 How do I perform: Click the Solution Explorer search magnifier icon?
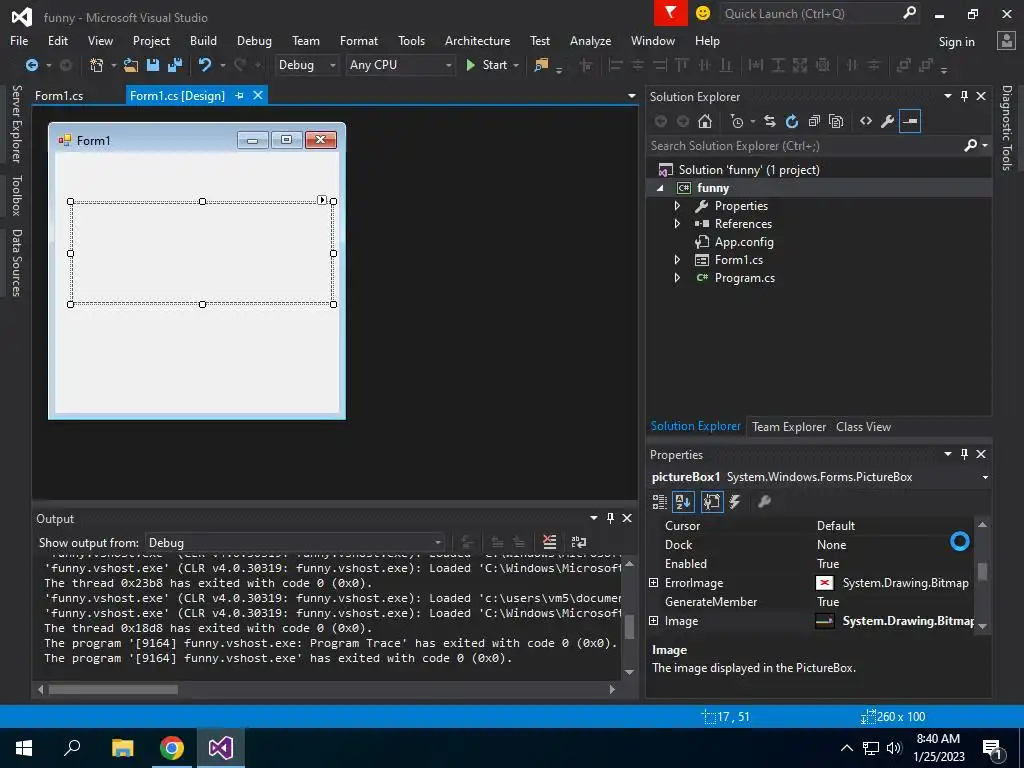pyautogui.click(x=971, y=145)
